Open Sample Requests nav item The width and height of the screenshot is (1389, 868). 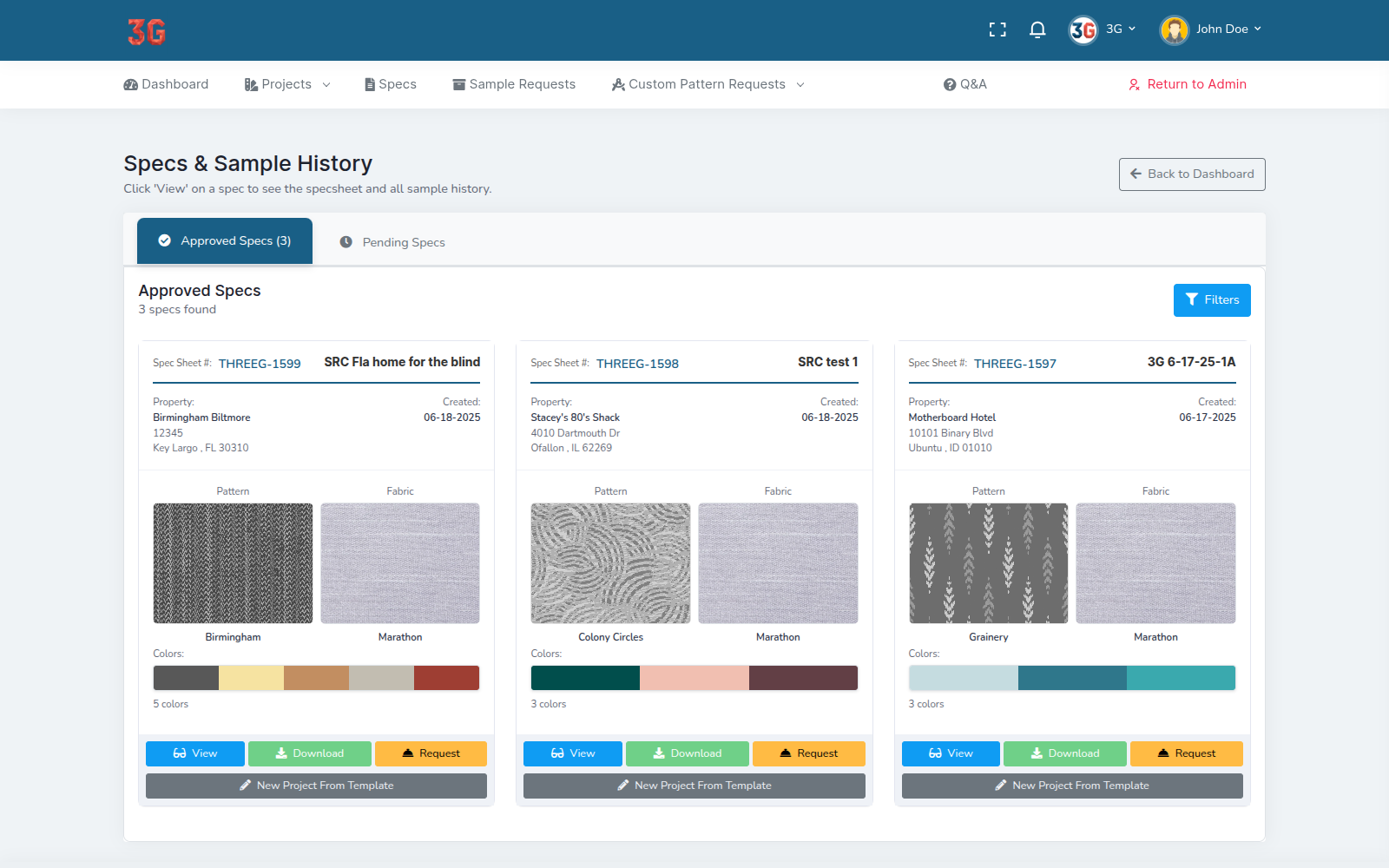[x=514, y=85]
